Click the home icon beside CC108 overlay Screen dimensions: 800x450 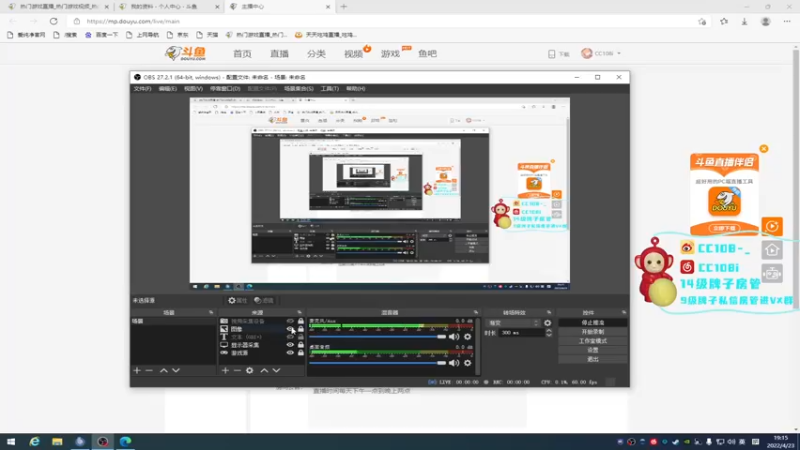coord(772,250)
